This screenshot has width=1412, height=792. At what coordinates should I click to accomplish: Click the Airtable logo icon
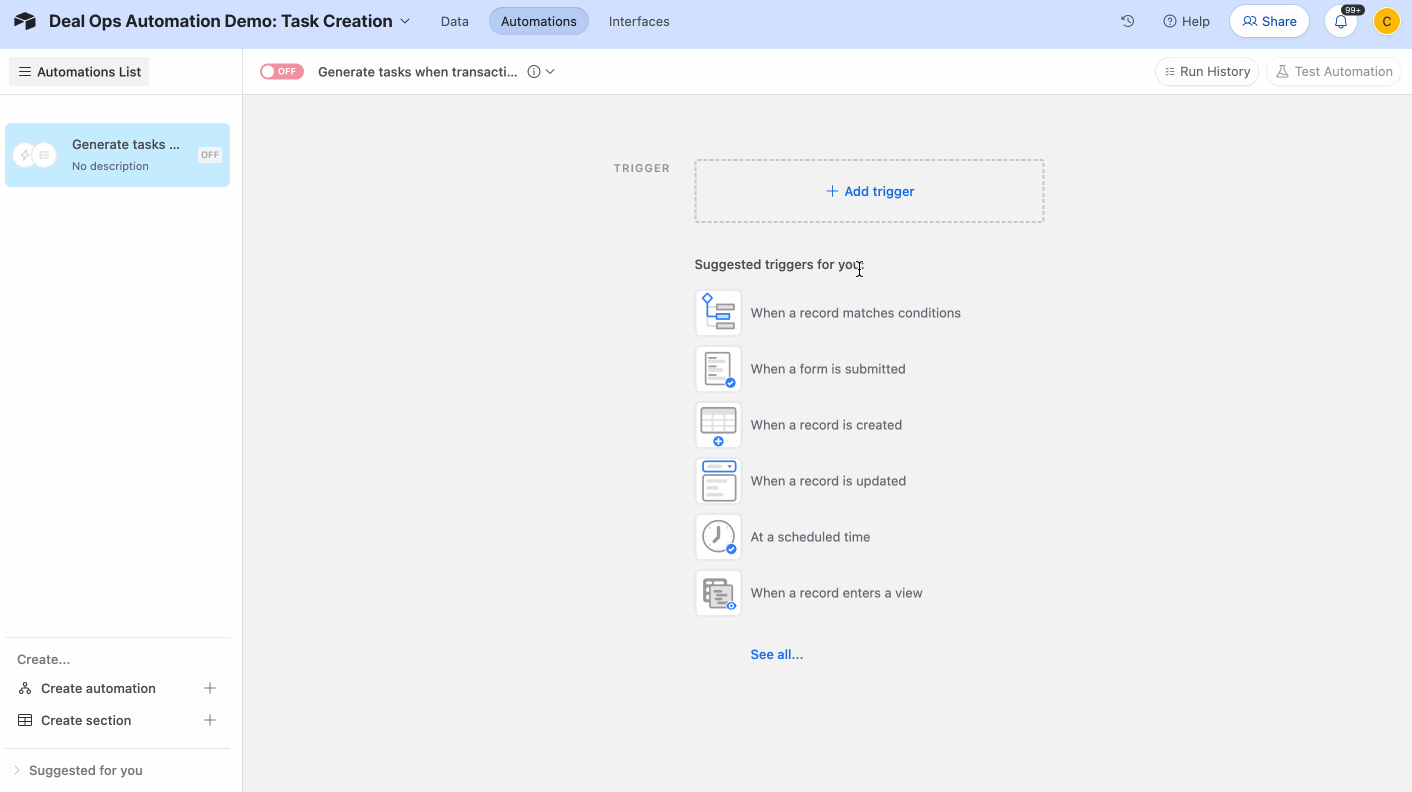(25, 21)
